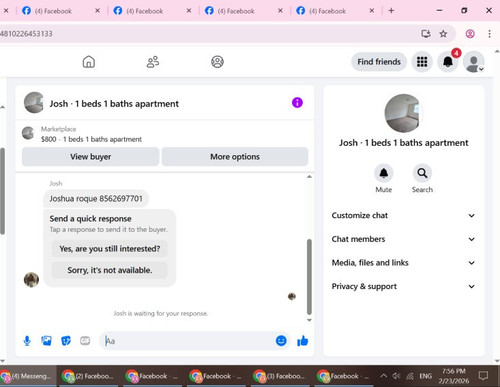The height and width of the screenshot is (387, 500).
Task: Open the '(3) Facebook' taskbar window
Action: [280, 376]
